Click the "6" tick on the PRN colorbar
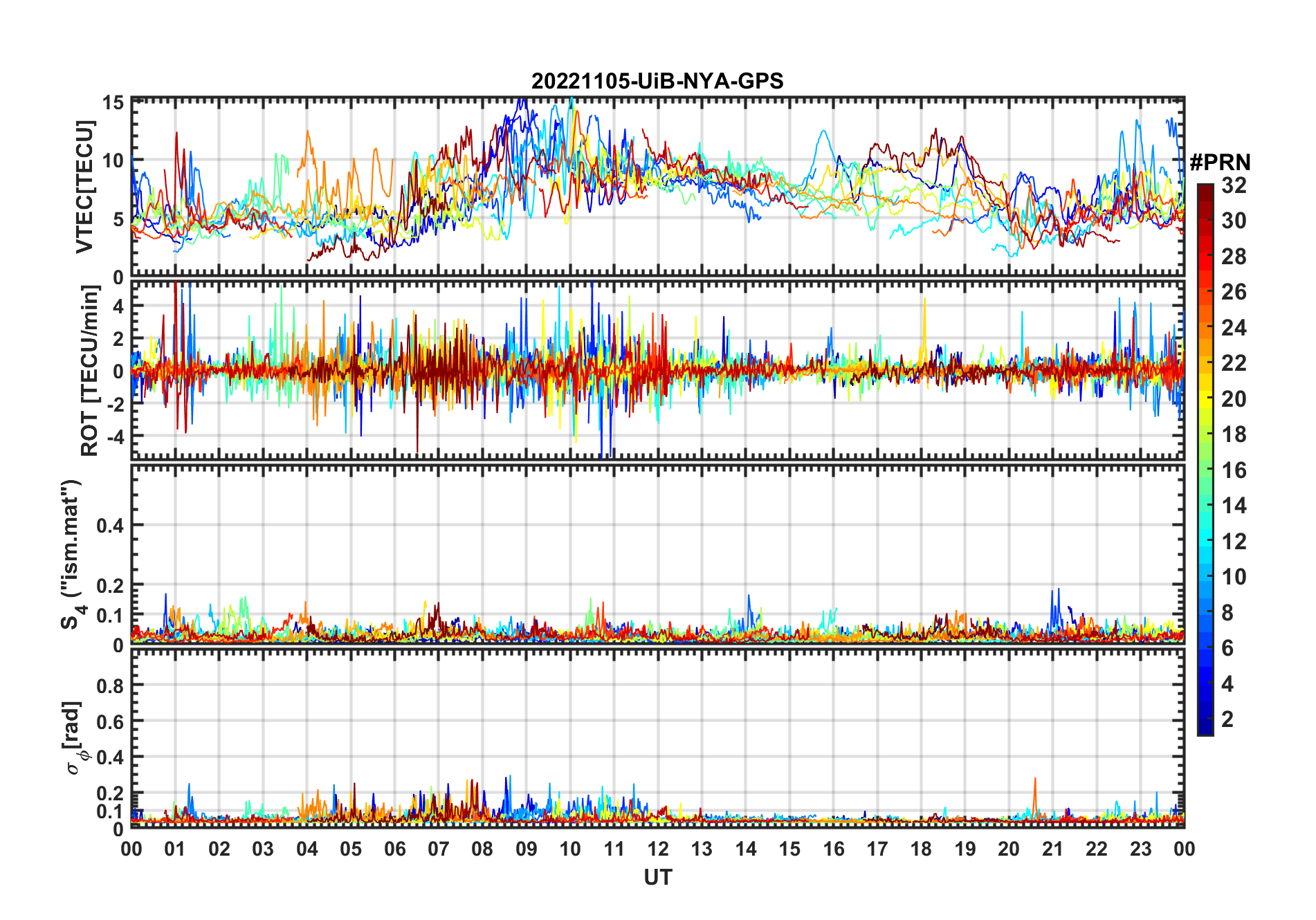Viewport: 1316px width, 920px height. click(x=1227, y=648)
